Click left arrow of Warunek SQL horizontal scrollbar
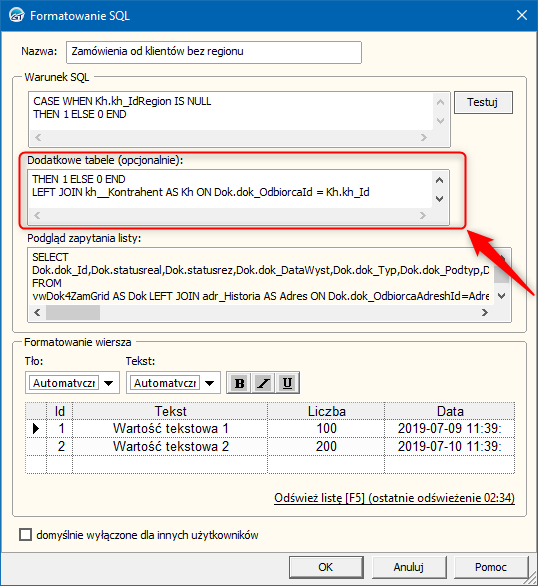This screenshot has width=538, height=586. [38, 138]
